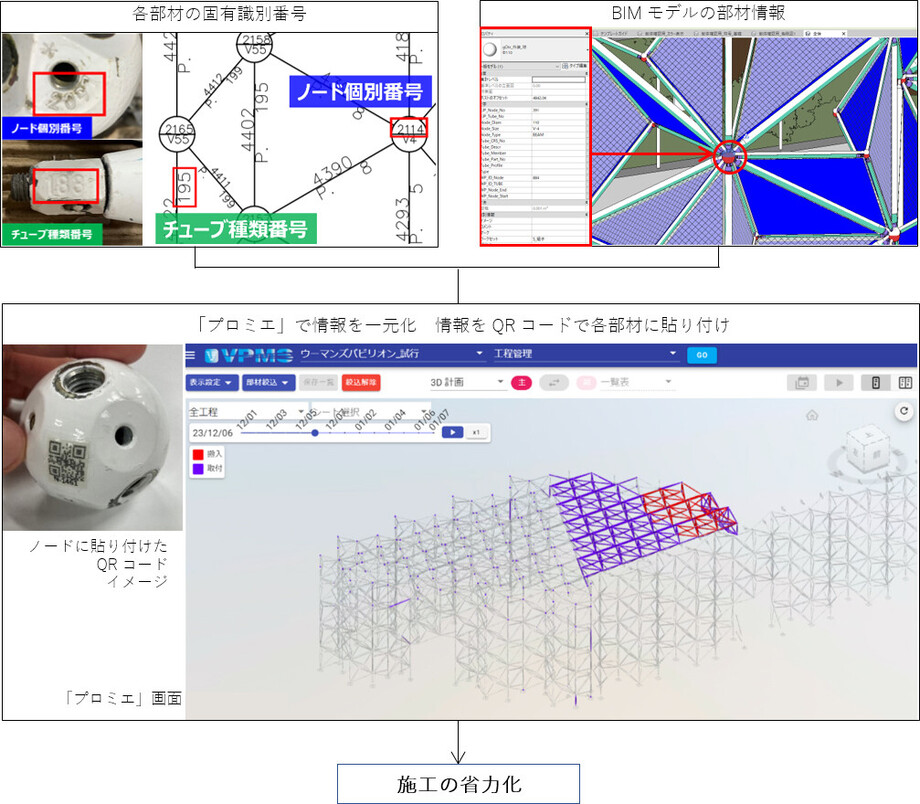Screen dimensions: 920x804
Task: Click the red 搬入 legend swatch
Action: point(198,454)
